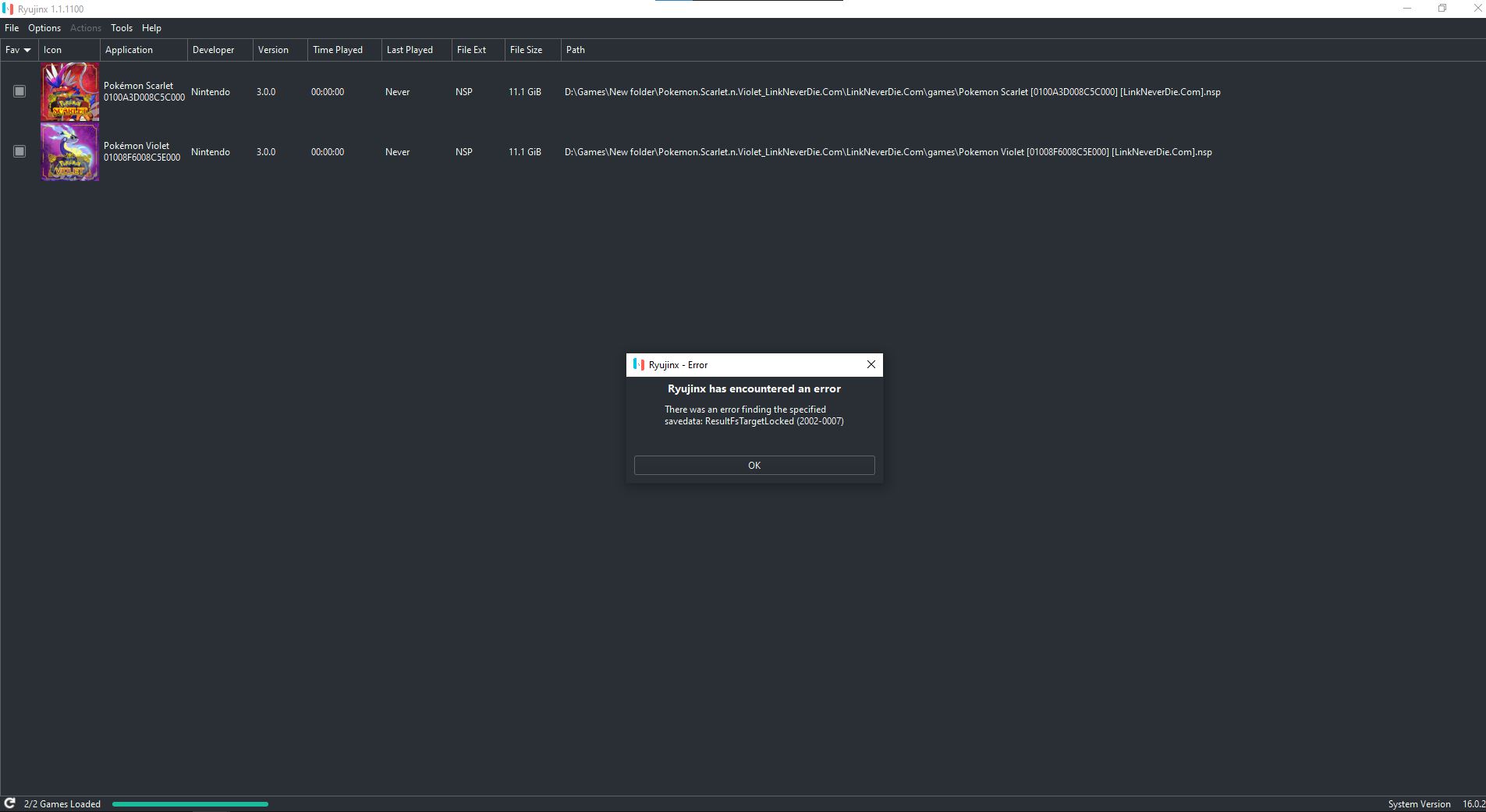Open the Tools menu
The width and height of the screenshot is (1486, 812).
click(x=122, y=28)
